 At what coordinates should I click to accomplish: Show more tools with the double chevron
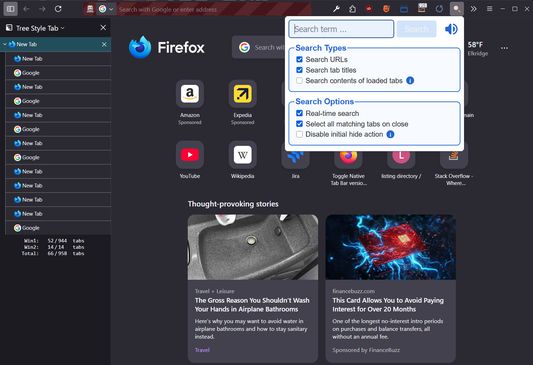point(473,9)
